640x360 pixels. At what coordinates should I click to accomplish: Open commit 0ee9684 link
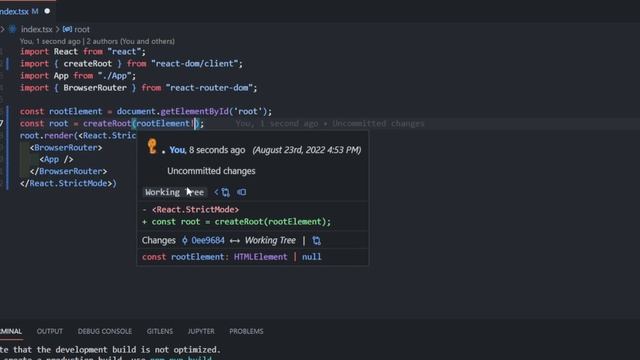coord(208,240)
